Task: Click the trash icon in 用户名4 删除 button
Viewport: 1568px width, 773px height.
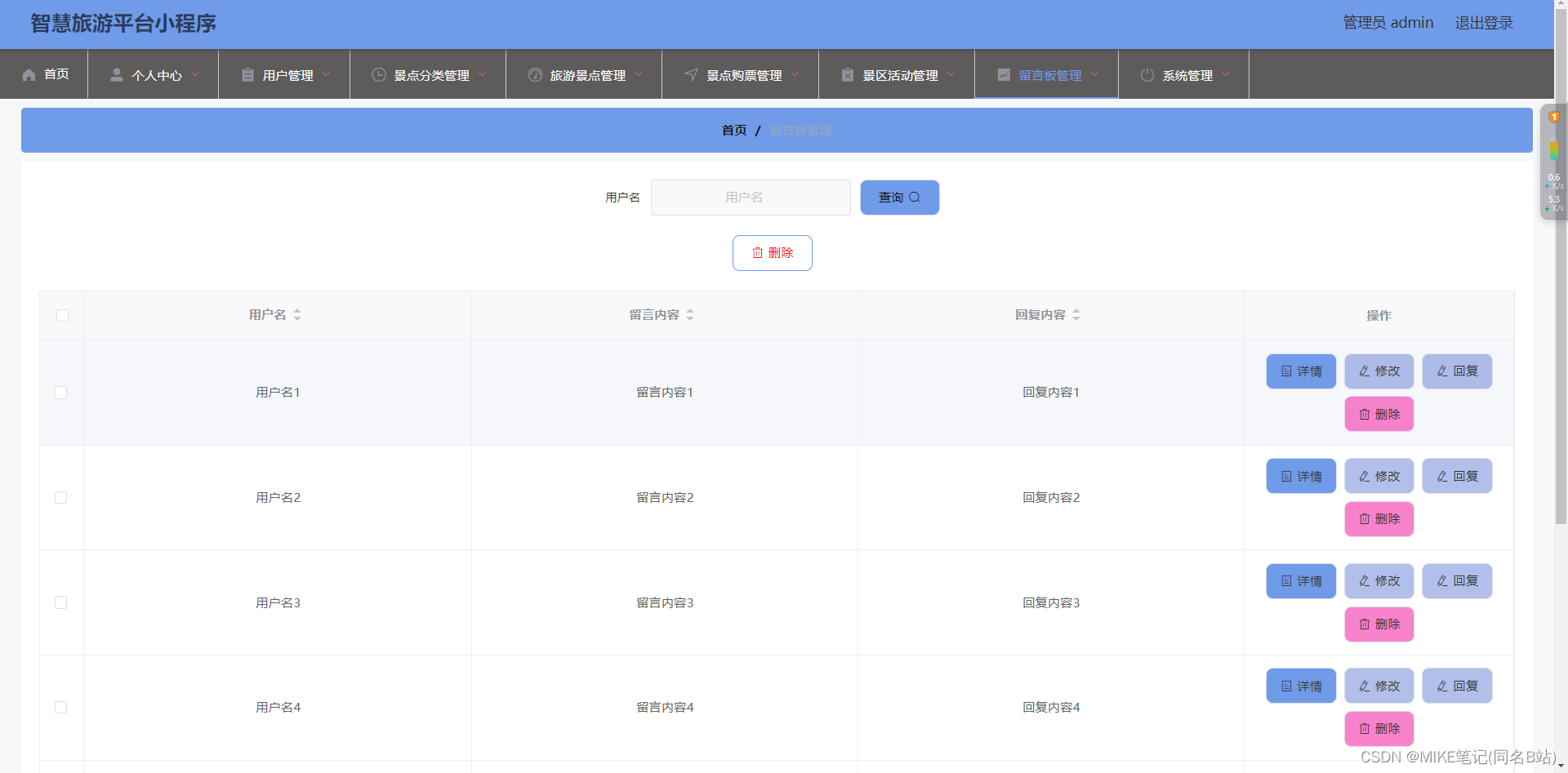Action: click(1365, 729)
